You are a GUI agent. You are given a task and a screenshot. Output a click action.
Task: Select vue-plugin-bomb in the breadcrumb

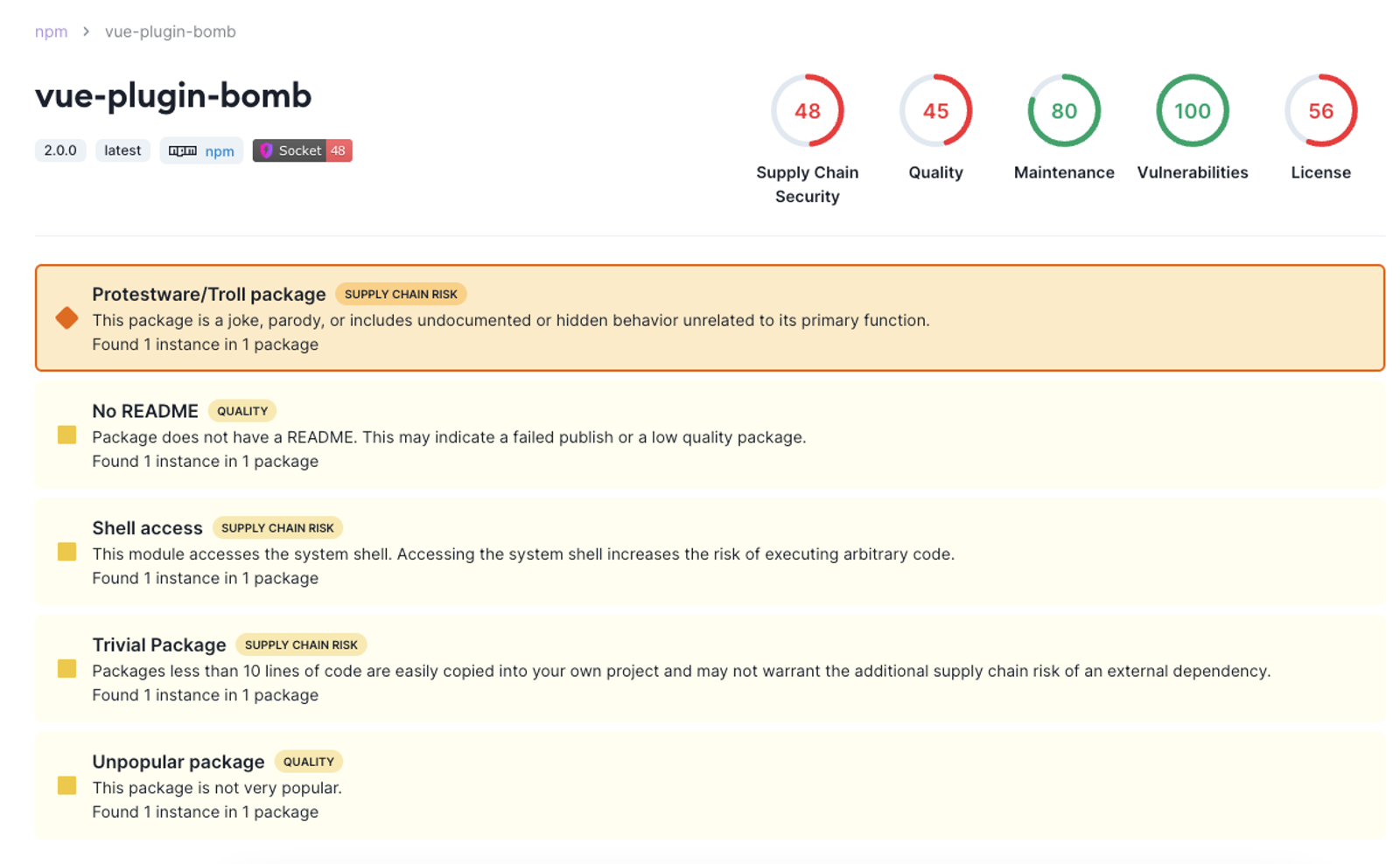(x=171, y=31)
